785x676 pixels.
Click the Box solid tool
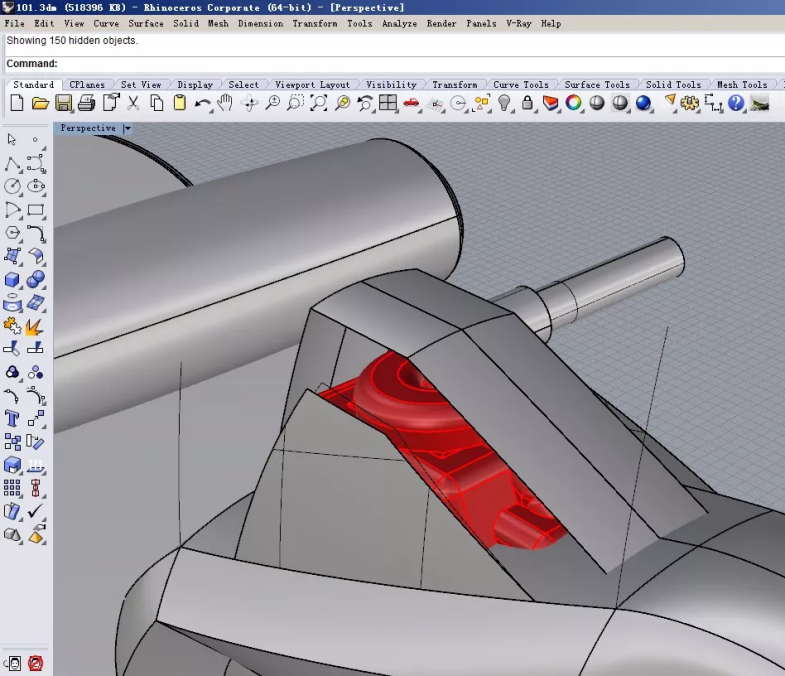tap(13, 280)
